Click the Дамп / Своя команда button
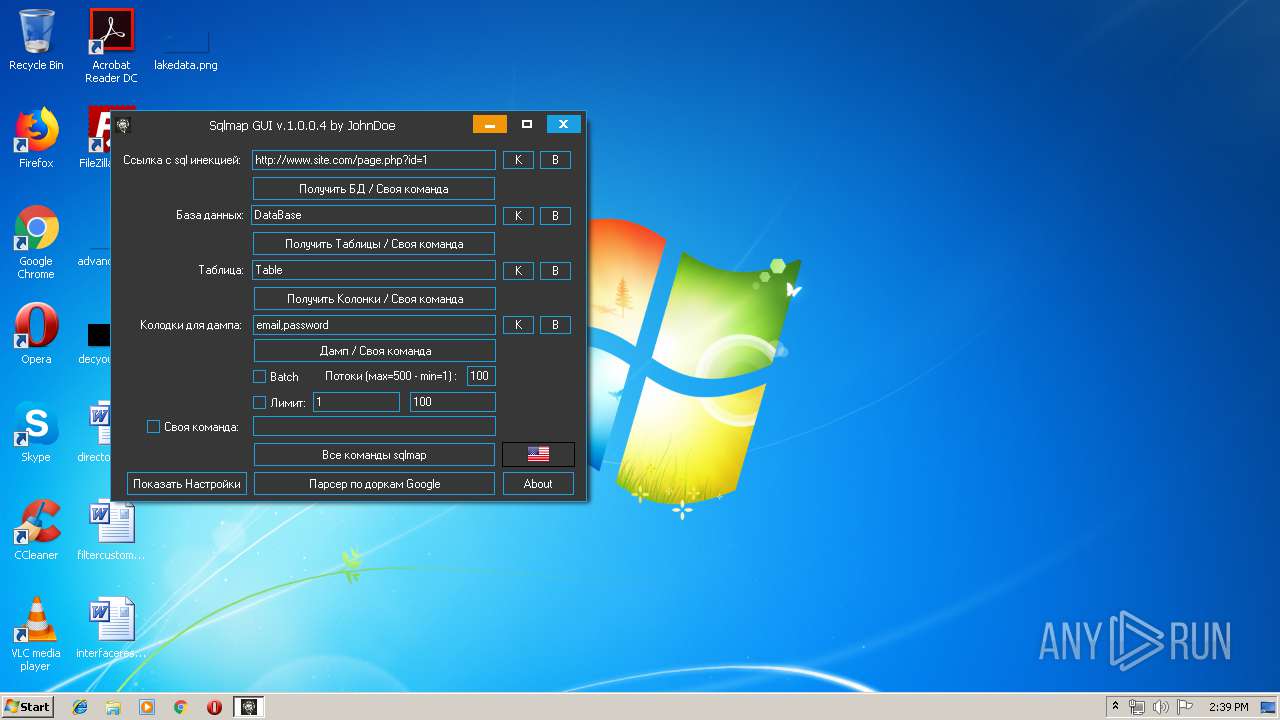The width and height of the screenshot is (1280, 720). click(375, 351)
